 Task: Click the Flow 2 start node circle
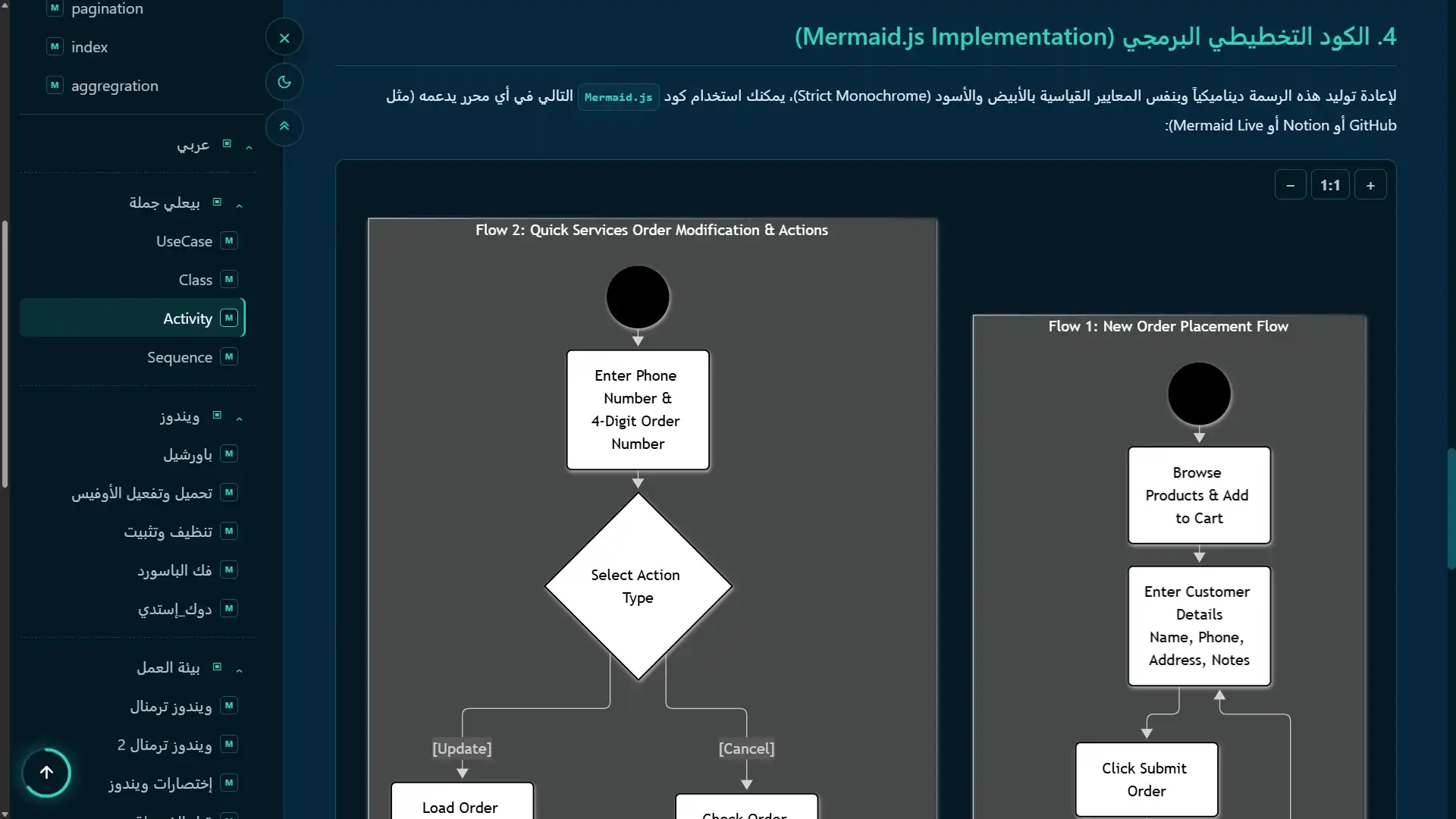tap(638, 297)
